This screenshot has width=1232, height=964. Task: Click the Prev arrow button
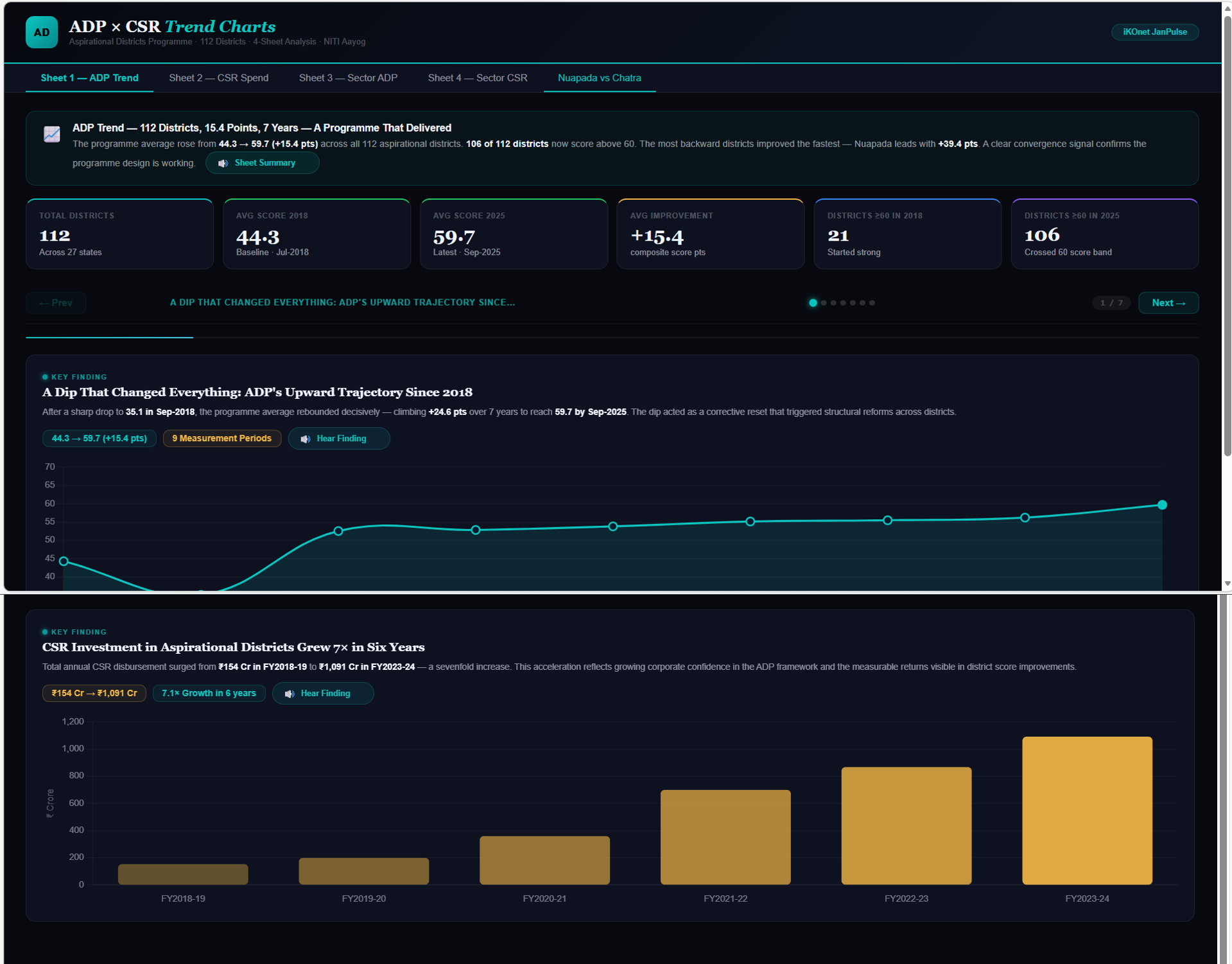(x=56, y=302)
